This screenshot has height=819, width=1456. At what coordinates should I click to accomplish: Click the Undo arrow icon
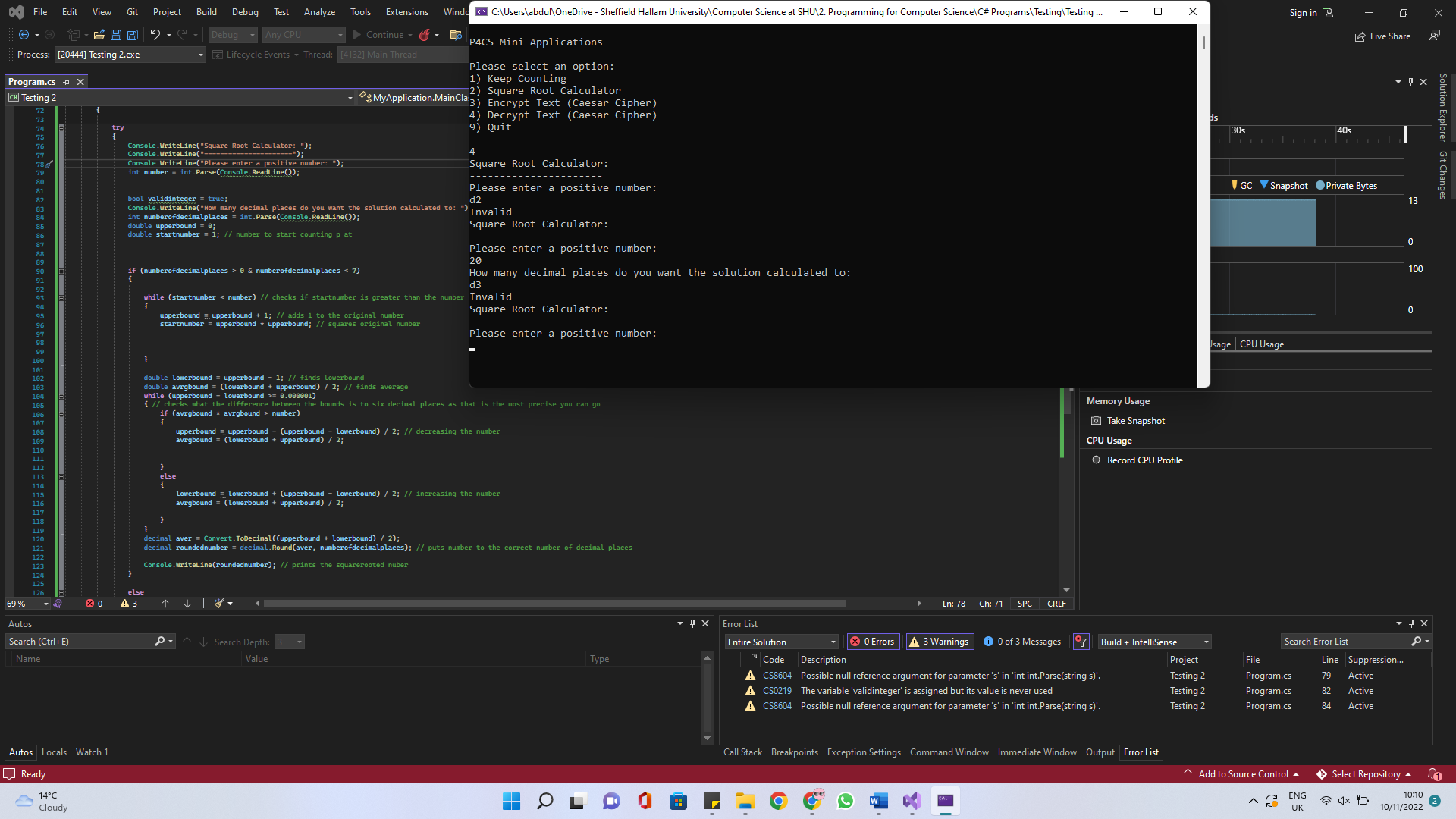point(155,35)
